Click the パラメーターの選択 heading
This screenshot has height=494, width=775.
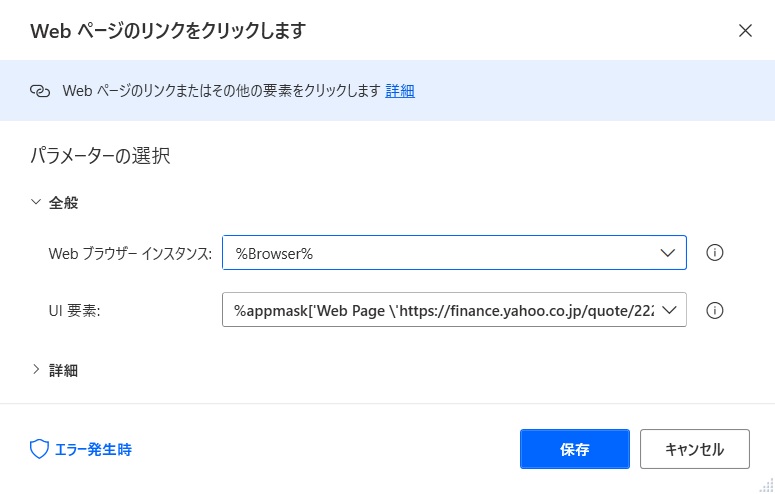point(100,156)
